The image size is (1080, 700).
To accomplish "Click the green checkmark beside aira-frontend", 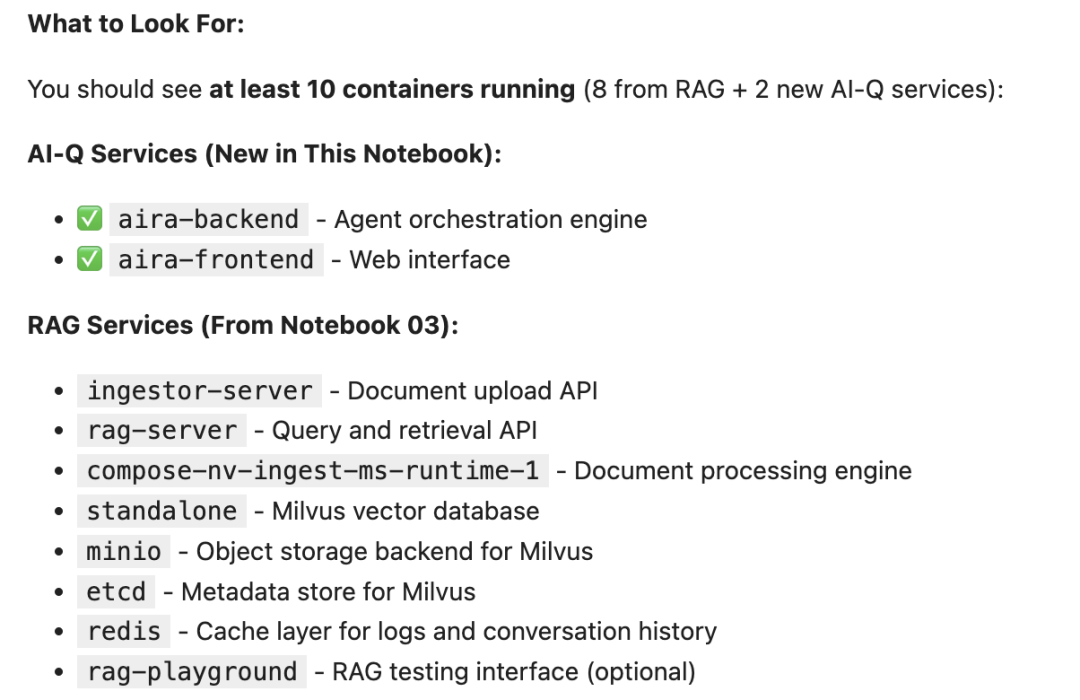I will coord(90,260).
